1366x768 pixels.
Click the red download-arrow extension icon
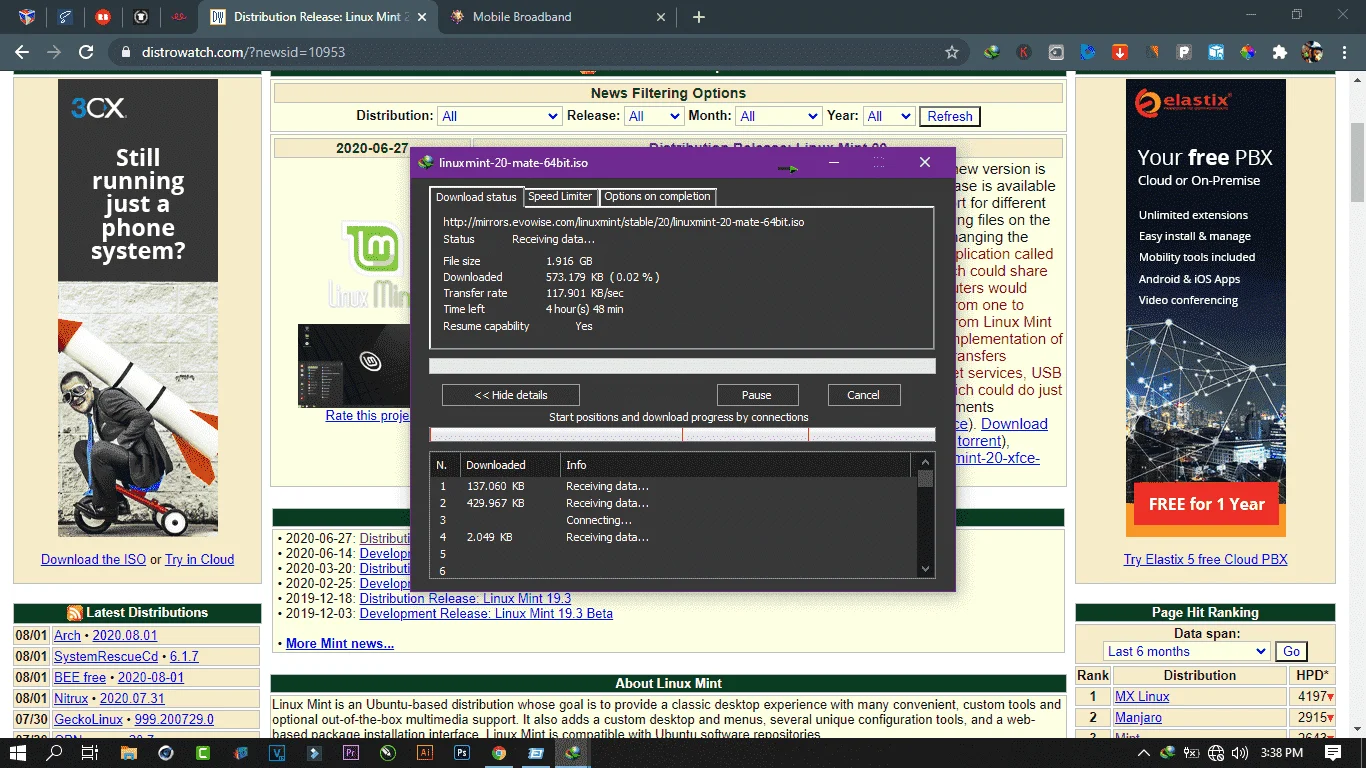tap(1120, 52)
